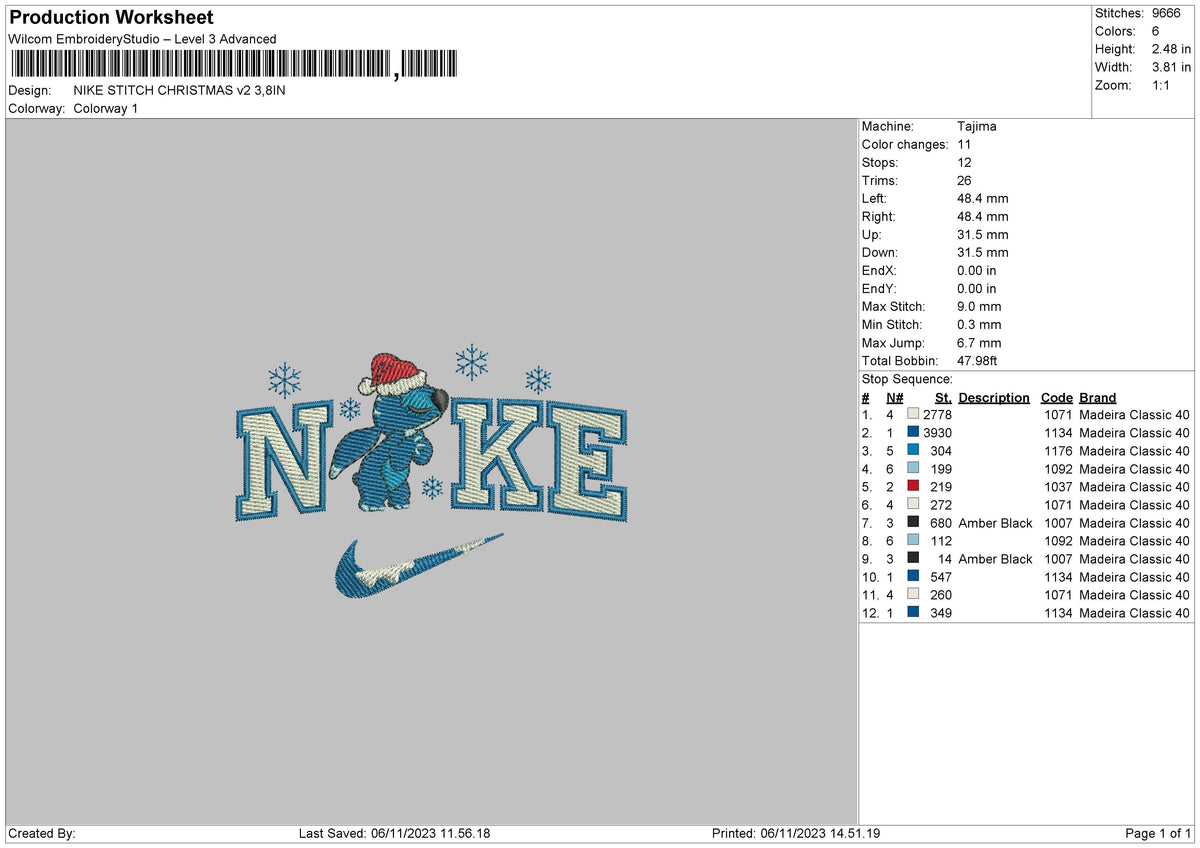Image resolution: width=1200 pixels, height=848 pixels.
Task: Select the 'Max Stitch:' value 9.0 mm
Action: (979, 306)
